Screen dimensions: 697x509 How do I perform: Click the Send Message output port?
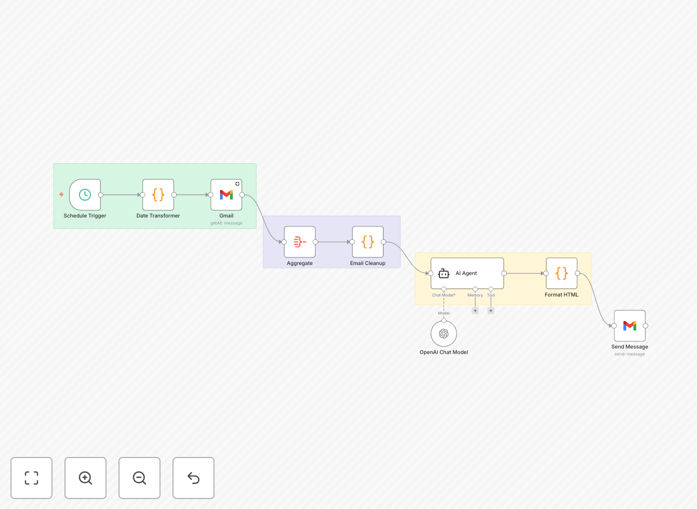(x=645, y=326)
